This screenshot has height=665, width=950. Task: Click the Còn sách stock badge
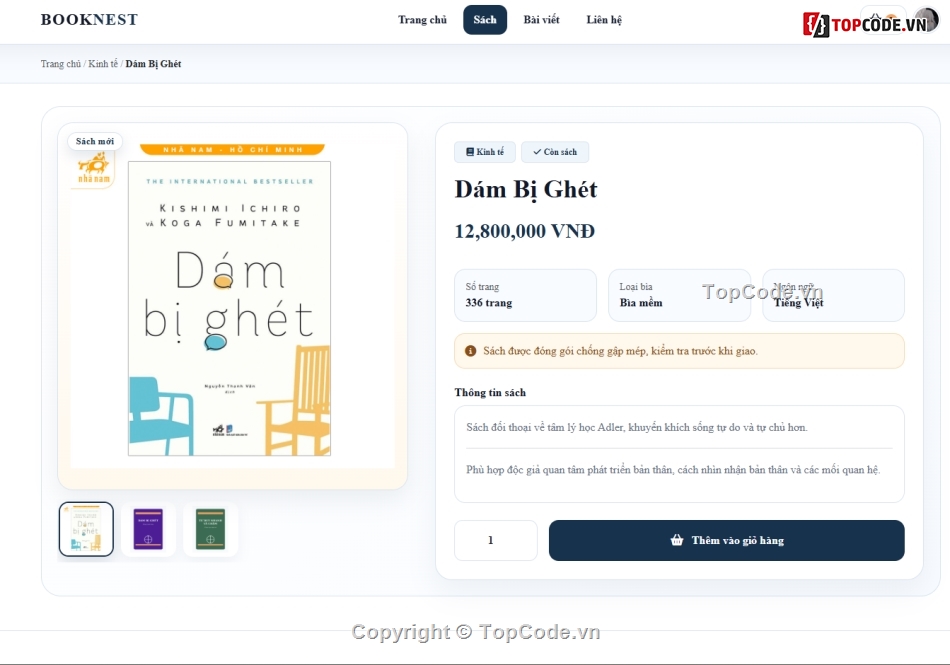coord(555,152)
